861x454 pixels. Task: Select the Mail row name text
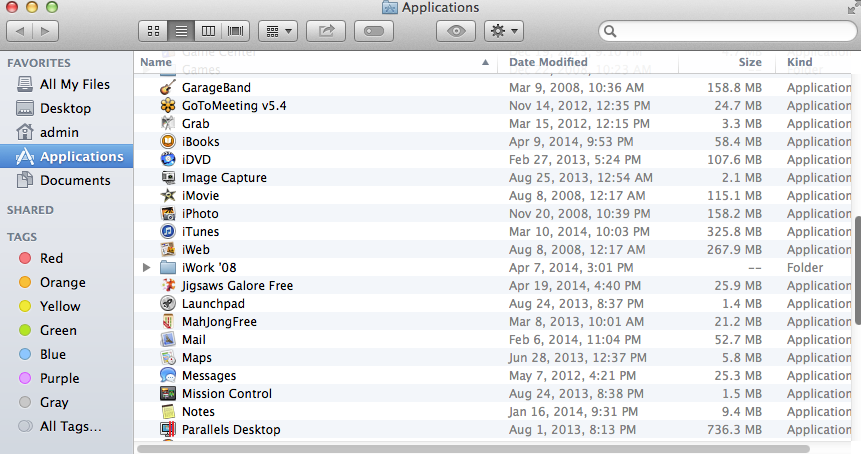(x=194, y=340)
